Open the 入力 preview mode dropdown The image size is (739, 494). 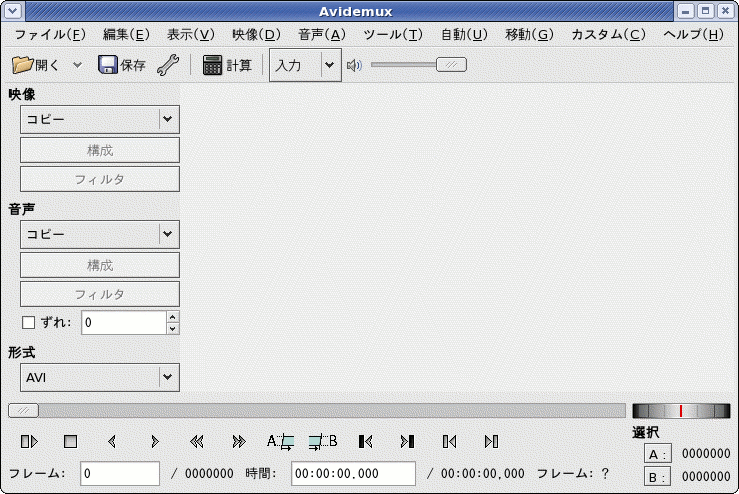tap(305, 65)
